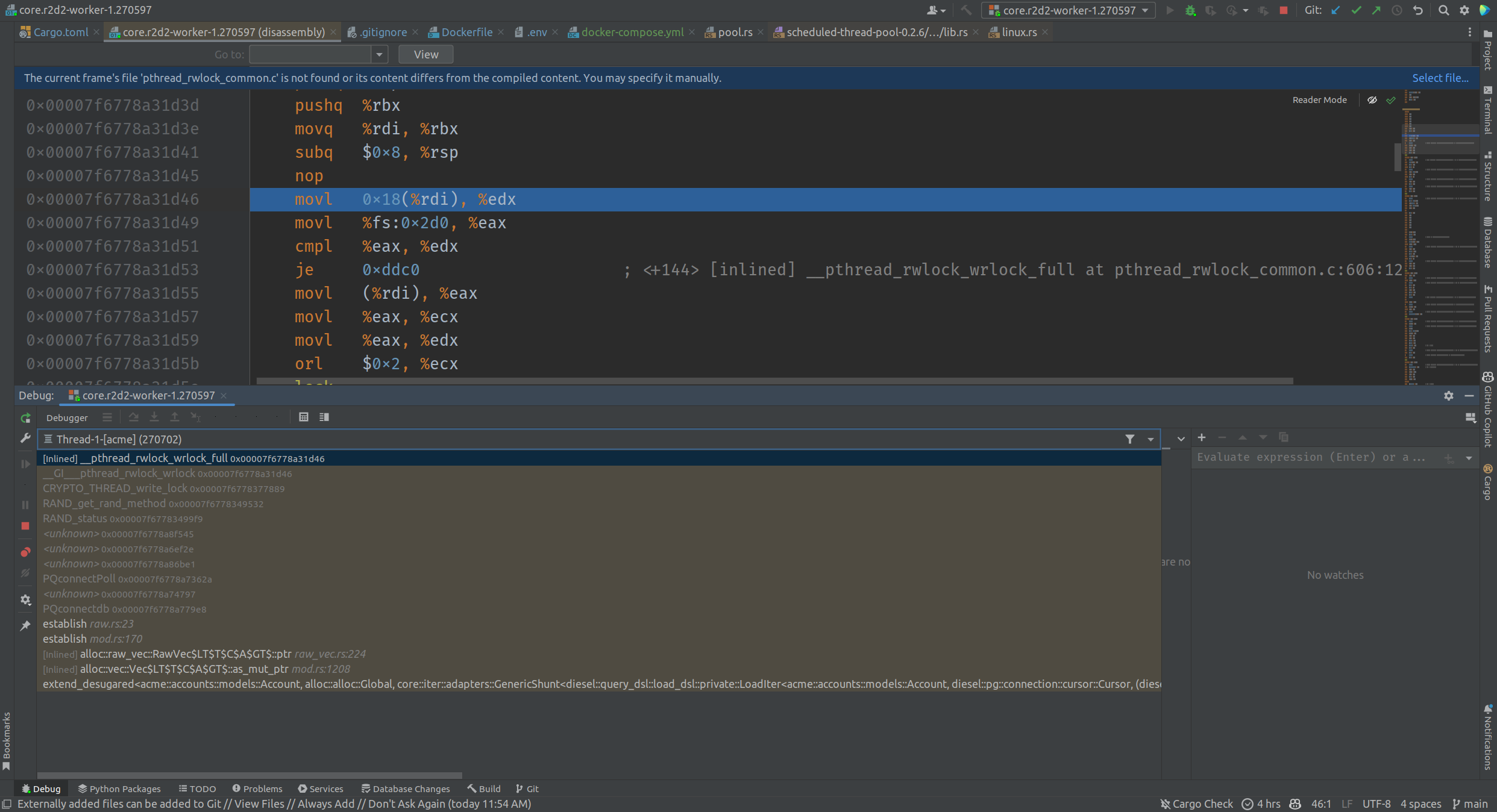Click Modify Run Configuration wrench icon

(25, 439)
